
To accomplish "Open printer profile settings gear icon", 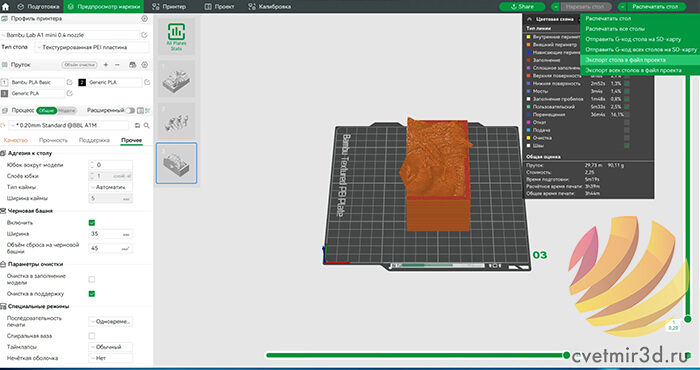I will pyautogui.click(x=144, y=19).
